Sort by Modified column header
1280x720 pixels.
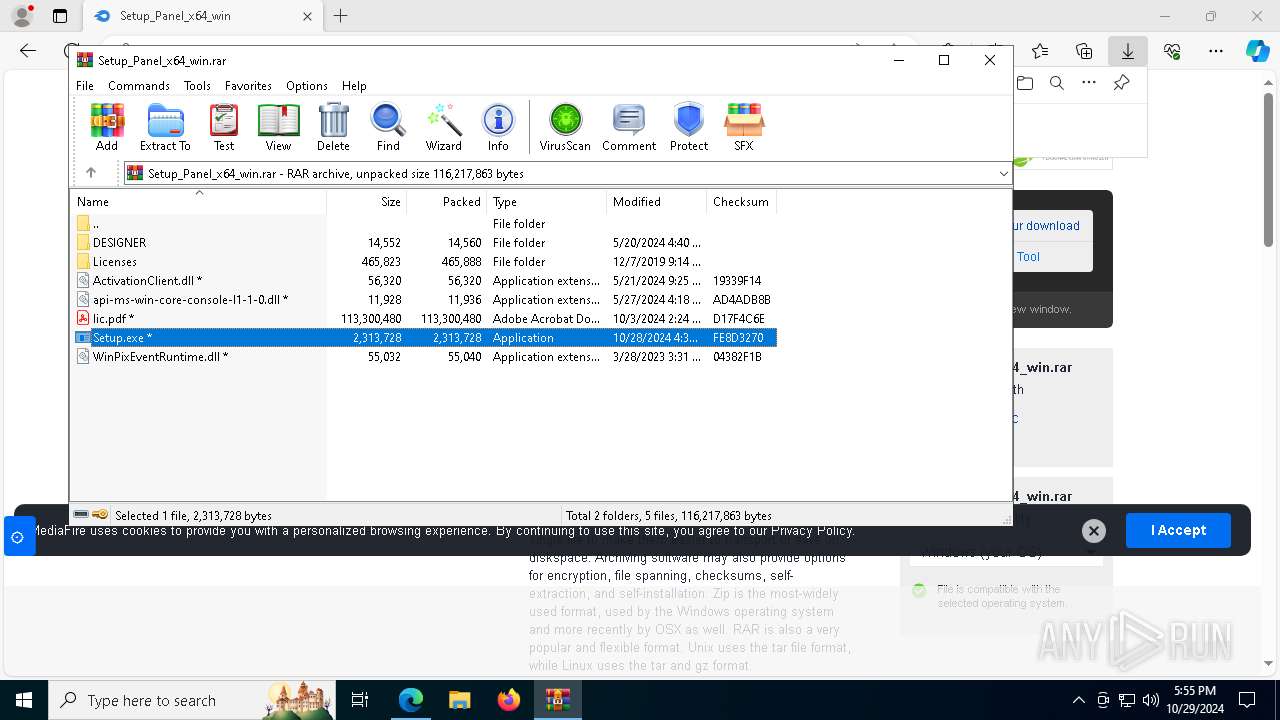(x=657, y=201)
